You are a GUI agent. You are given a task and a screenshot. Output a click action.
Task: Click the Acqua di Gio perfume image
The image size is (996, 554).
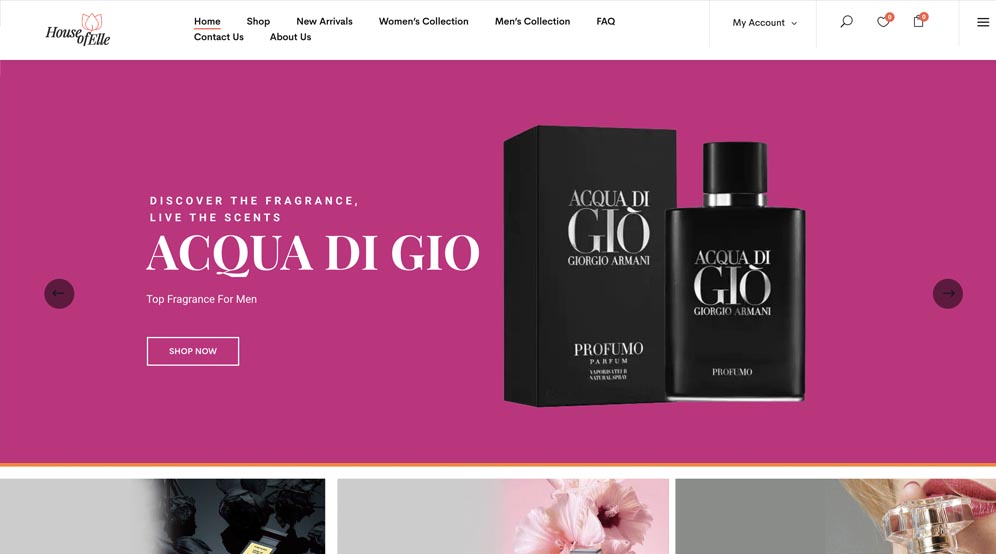coord(654,266)
